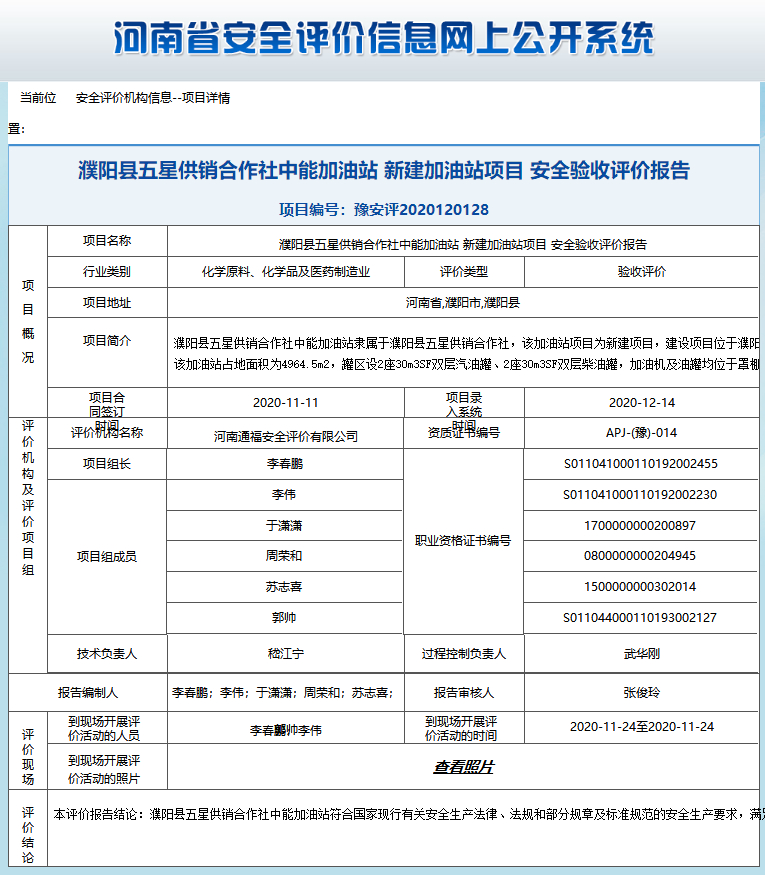This screenshot has height=875, width=765.
Task: Click the 项目地址 label
Action: pyautogui.click(x=107, y=303)
